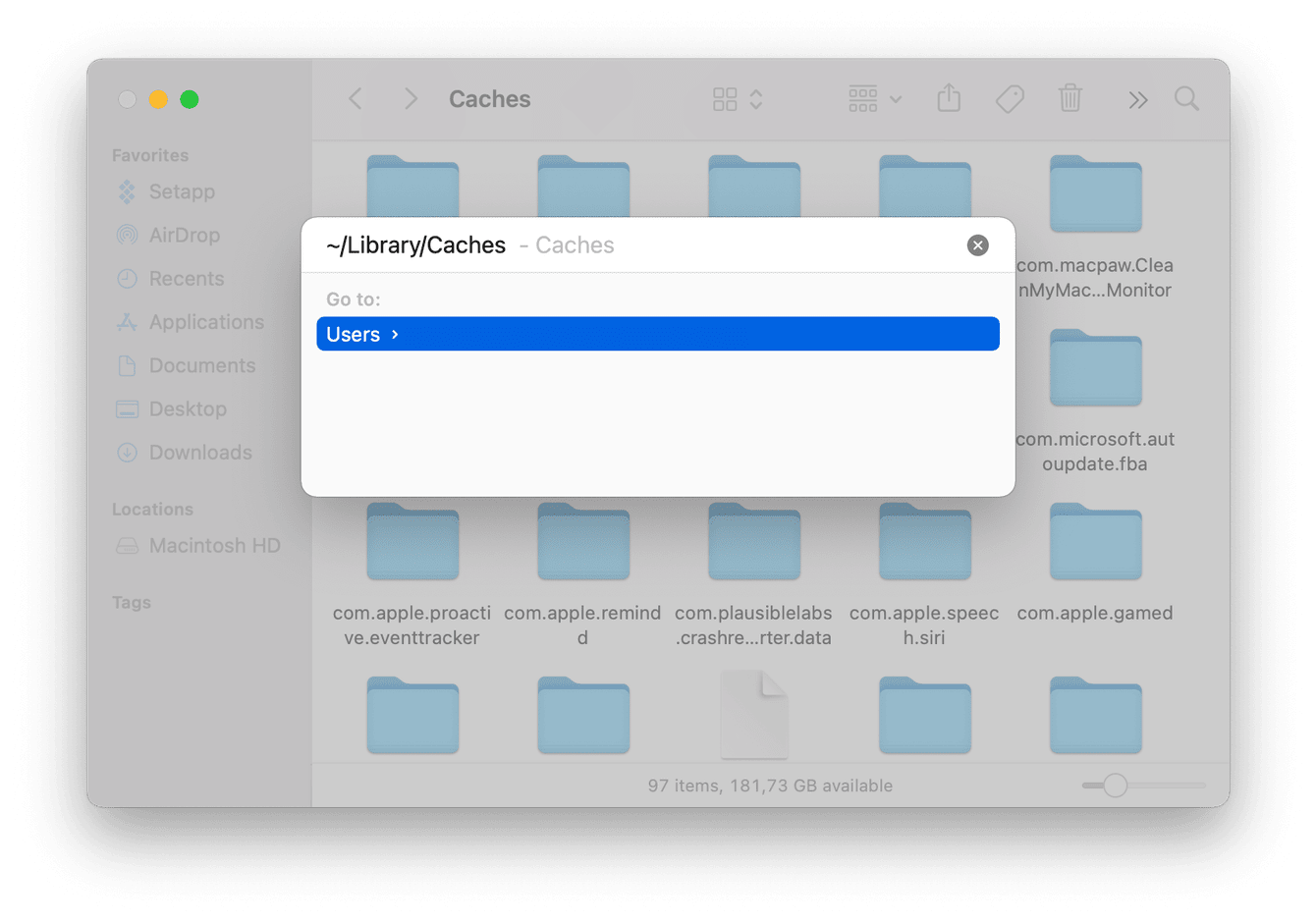Click the Caches window title
The width and height of the screenshot is (1316, 922).
click(489, 98)
